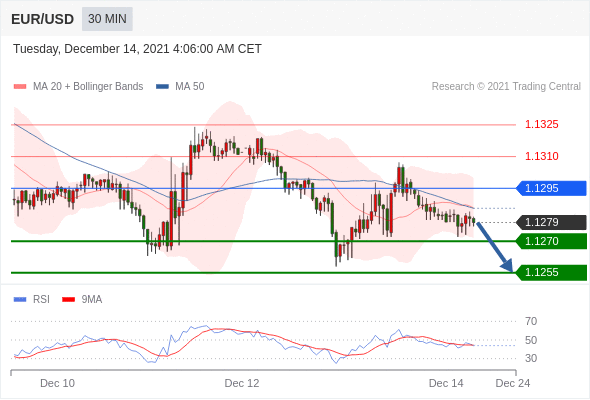Toggle the MA 50 legend label

(x=190, y=87)
